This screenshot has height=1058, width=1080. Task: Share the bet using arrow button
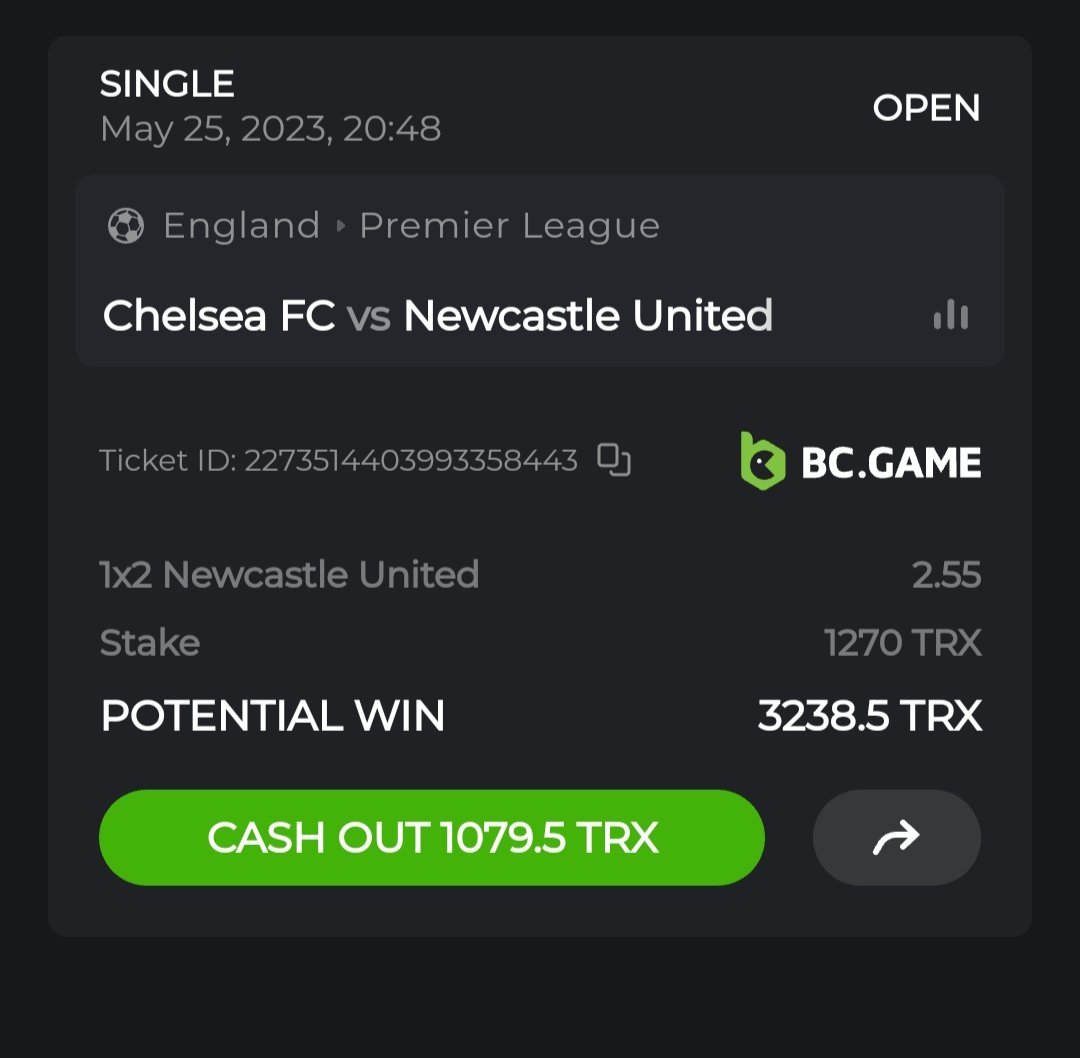coord(896,838)
